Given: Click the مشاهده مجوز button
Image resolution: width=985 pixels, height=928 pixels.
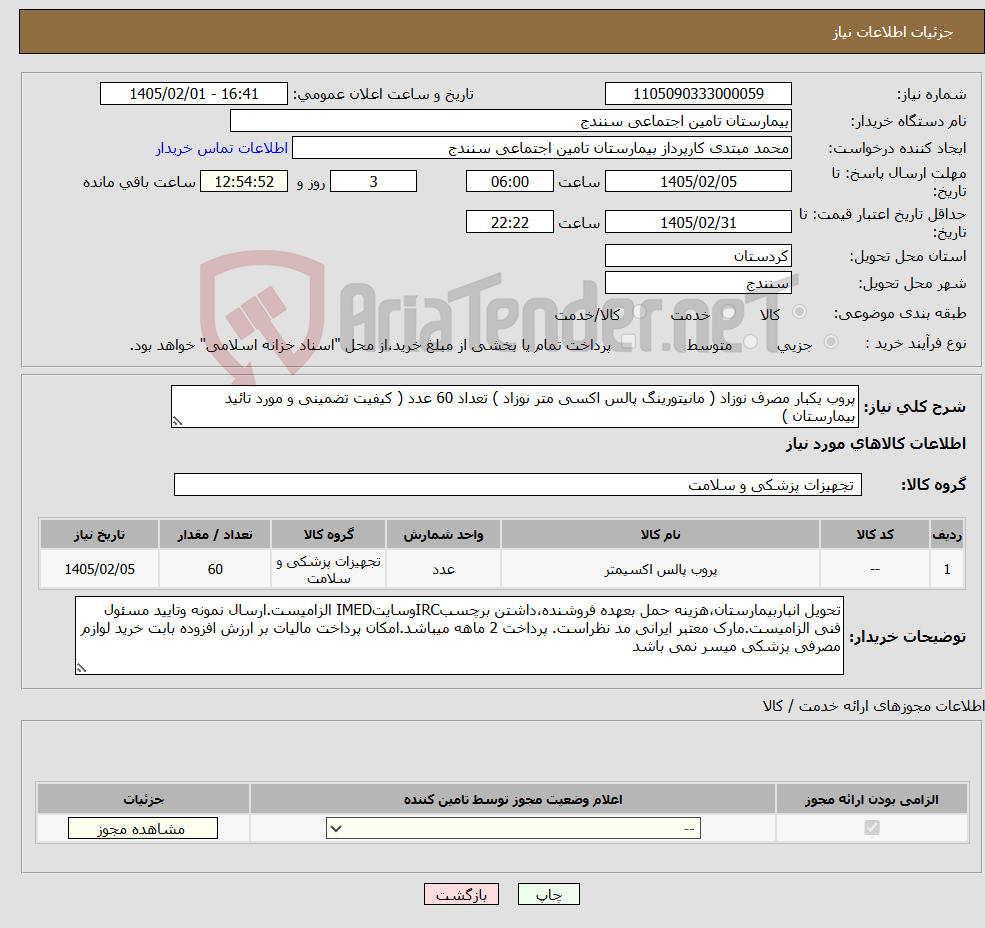Looking at the screenshot, I should pos(143,828).
